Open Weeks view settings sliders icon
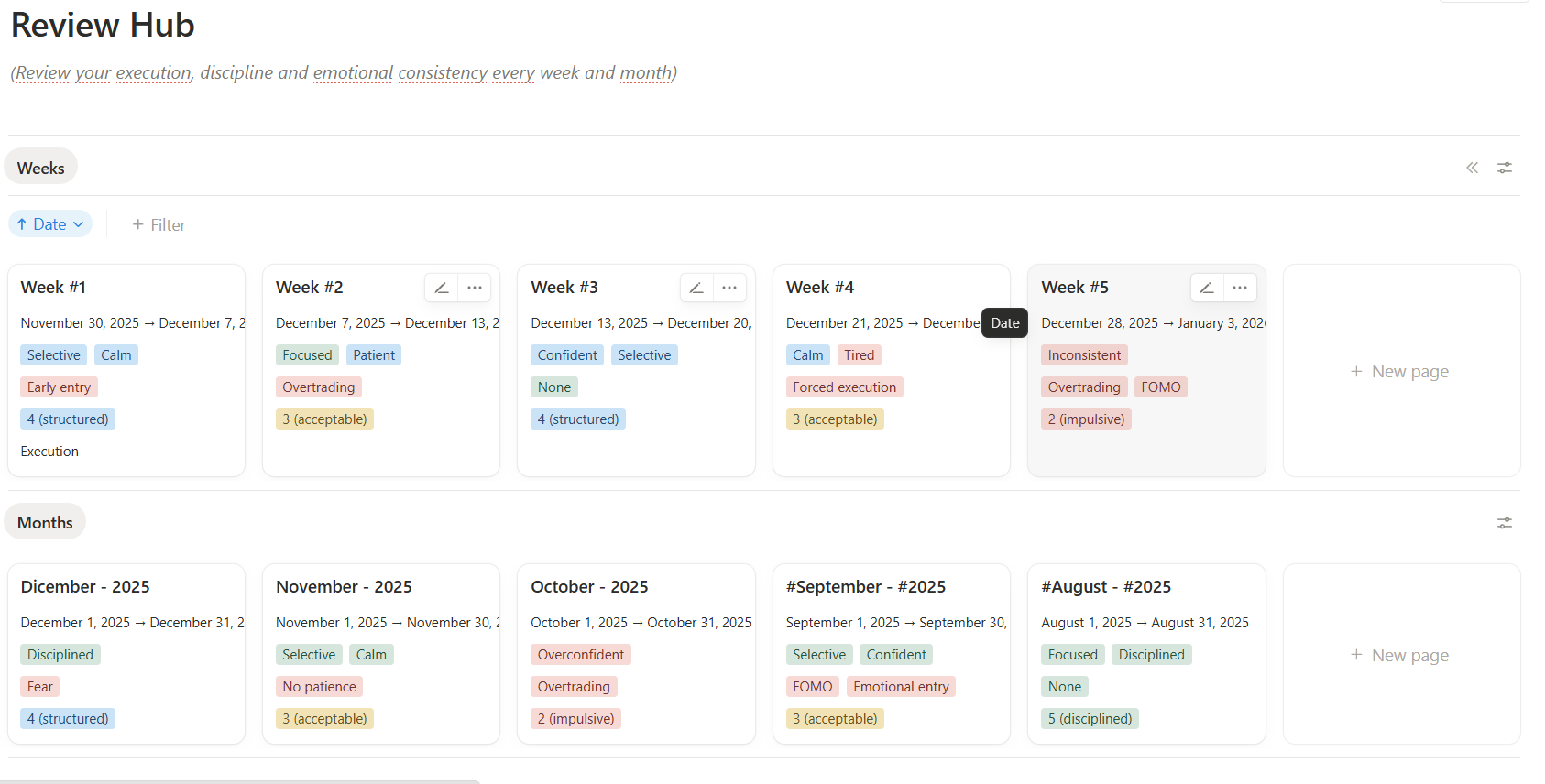This screenshot has height=784, width=1545. [x=1505, y=168]
